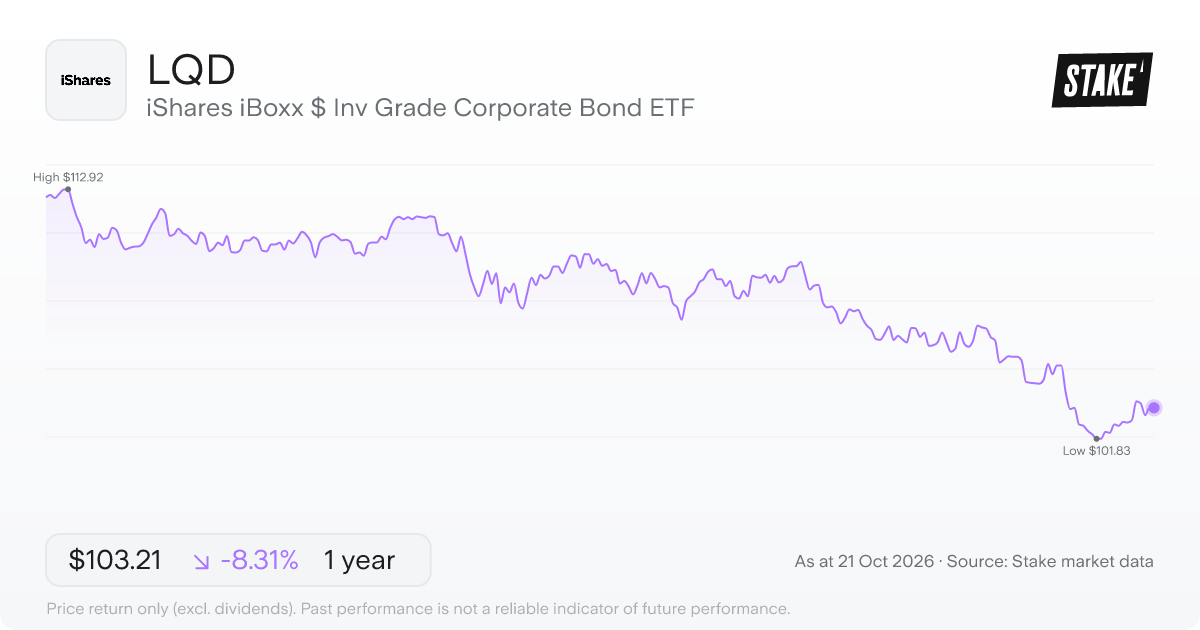Image resolution: width=1200 pixels, height=630 pixels.
Task: Select the 1 year period label
Action: [x=359, y=561]
